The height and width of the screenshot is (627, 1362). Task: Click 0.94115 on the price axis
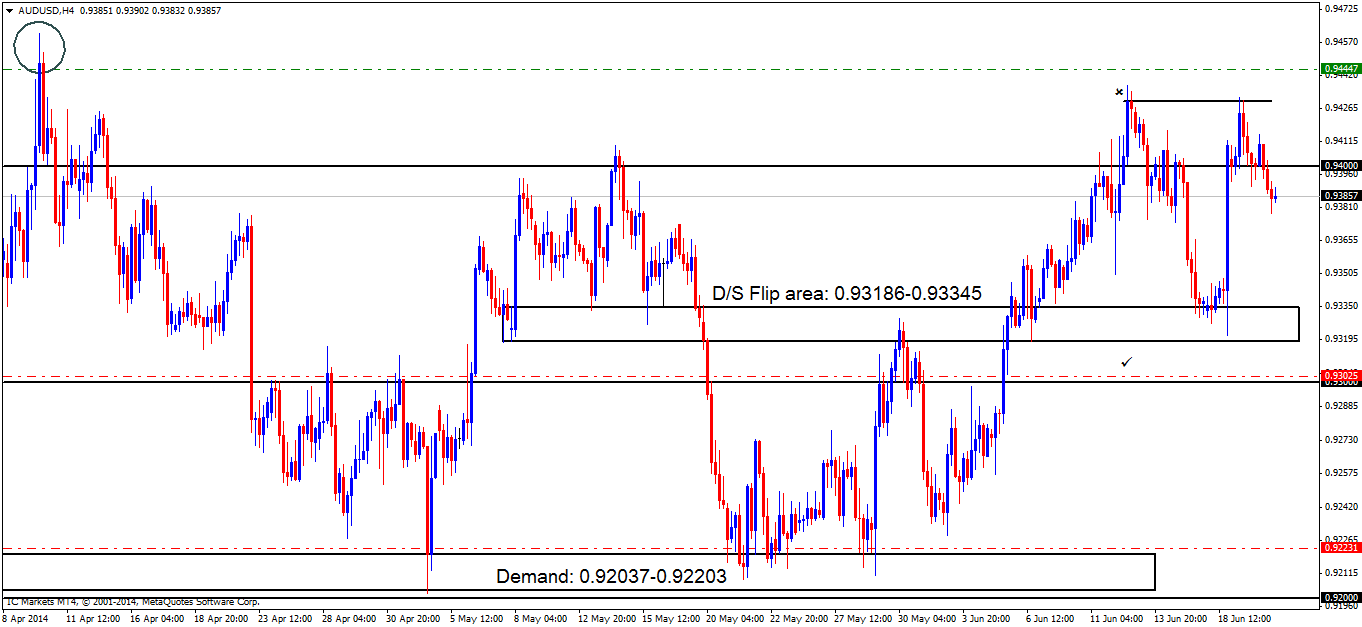[x=1340, y=140]
